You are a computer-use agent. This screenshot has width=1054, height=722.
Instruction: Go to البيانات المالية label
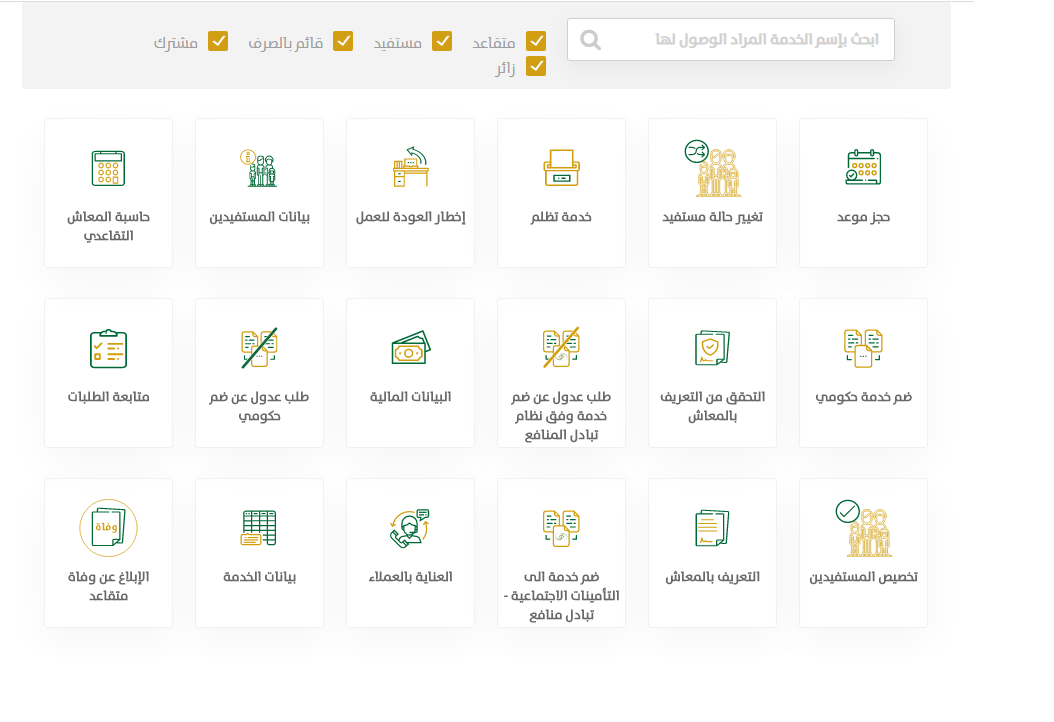(411, 397)
